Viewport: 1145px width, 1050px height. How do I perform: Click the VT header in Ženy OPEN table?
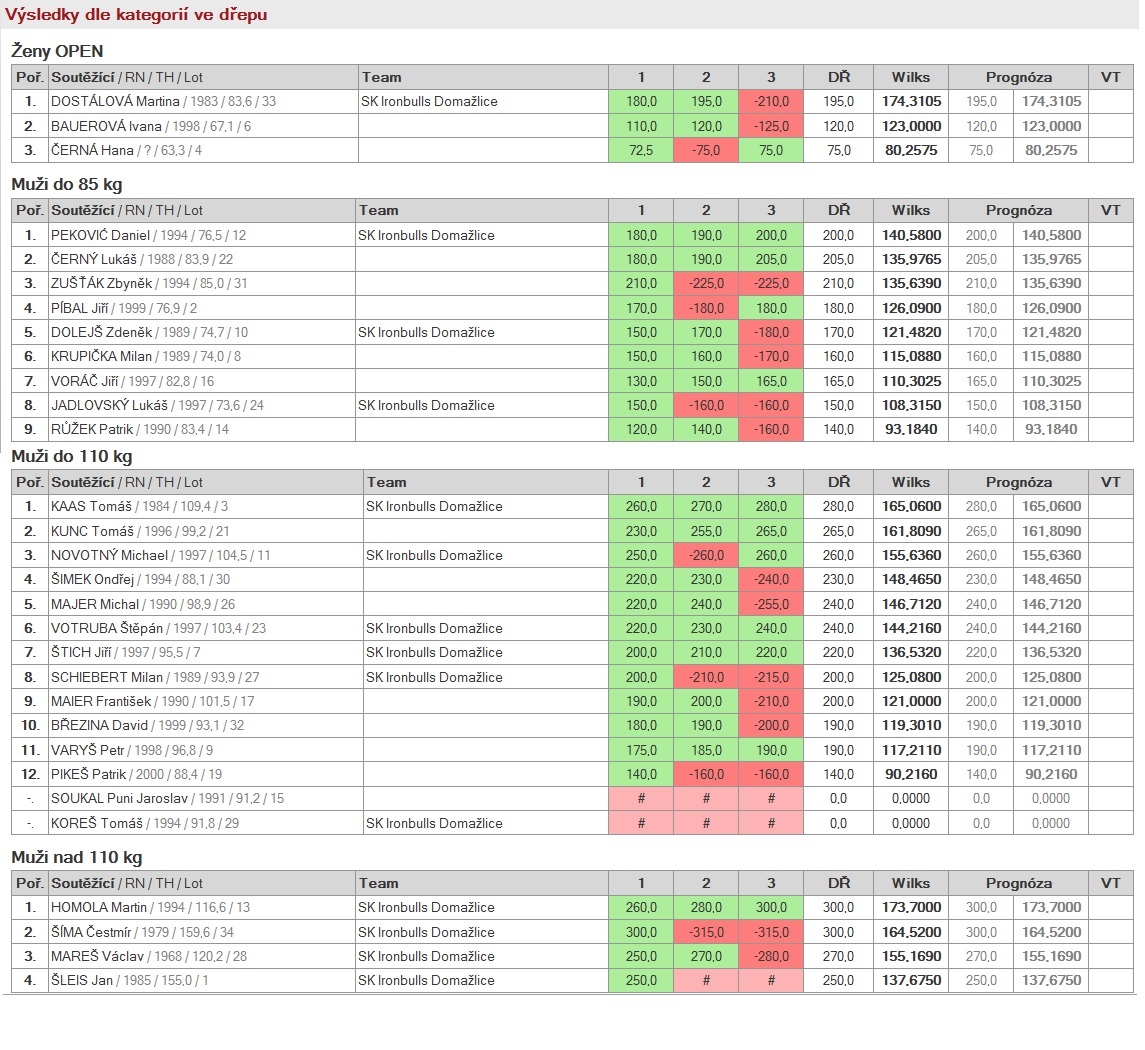click(1111, 77)
